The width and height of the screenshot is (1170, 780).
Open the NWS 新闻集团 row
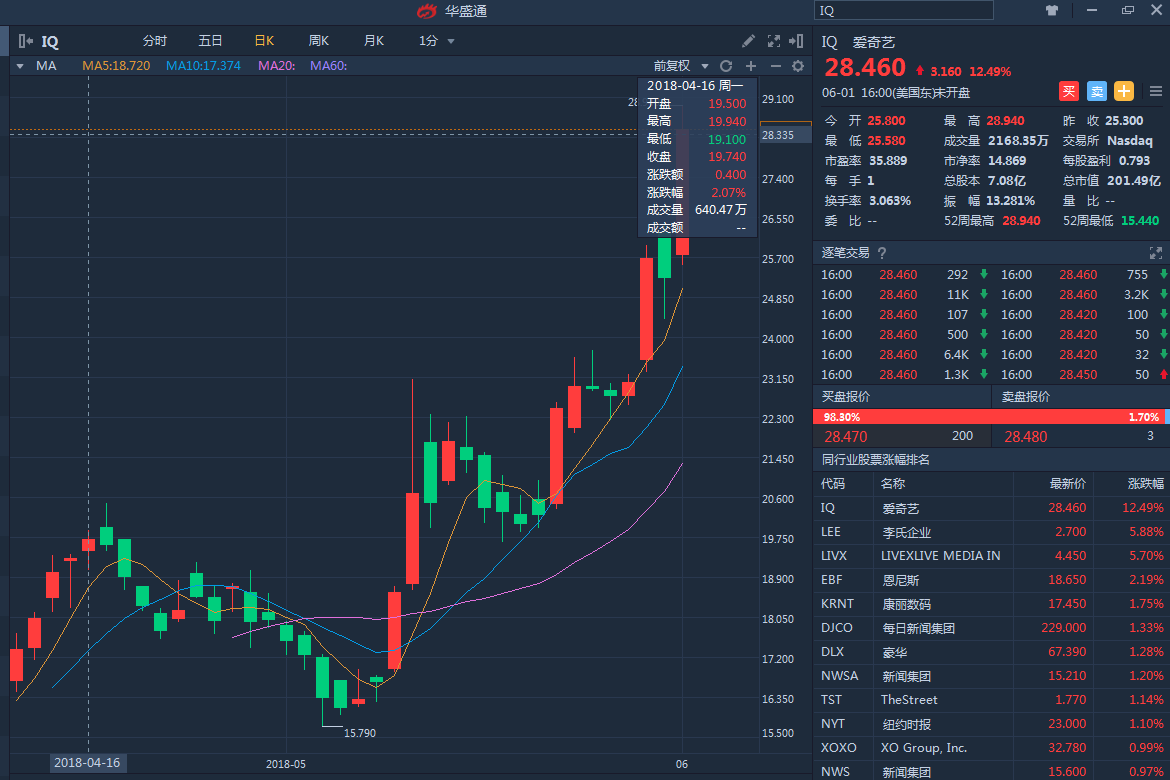992,771
